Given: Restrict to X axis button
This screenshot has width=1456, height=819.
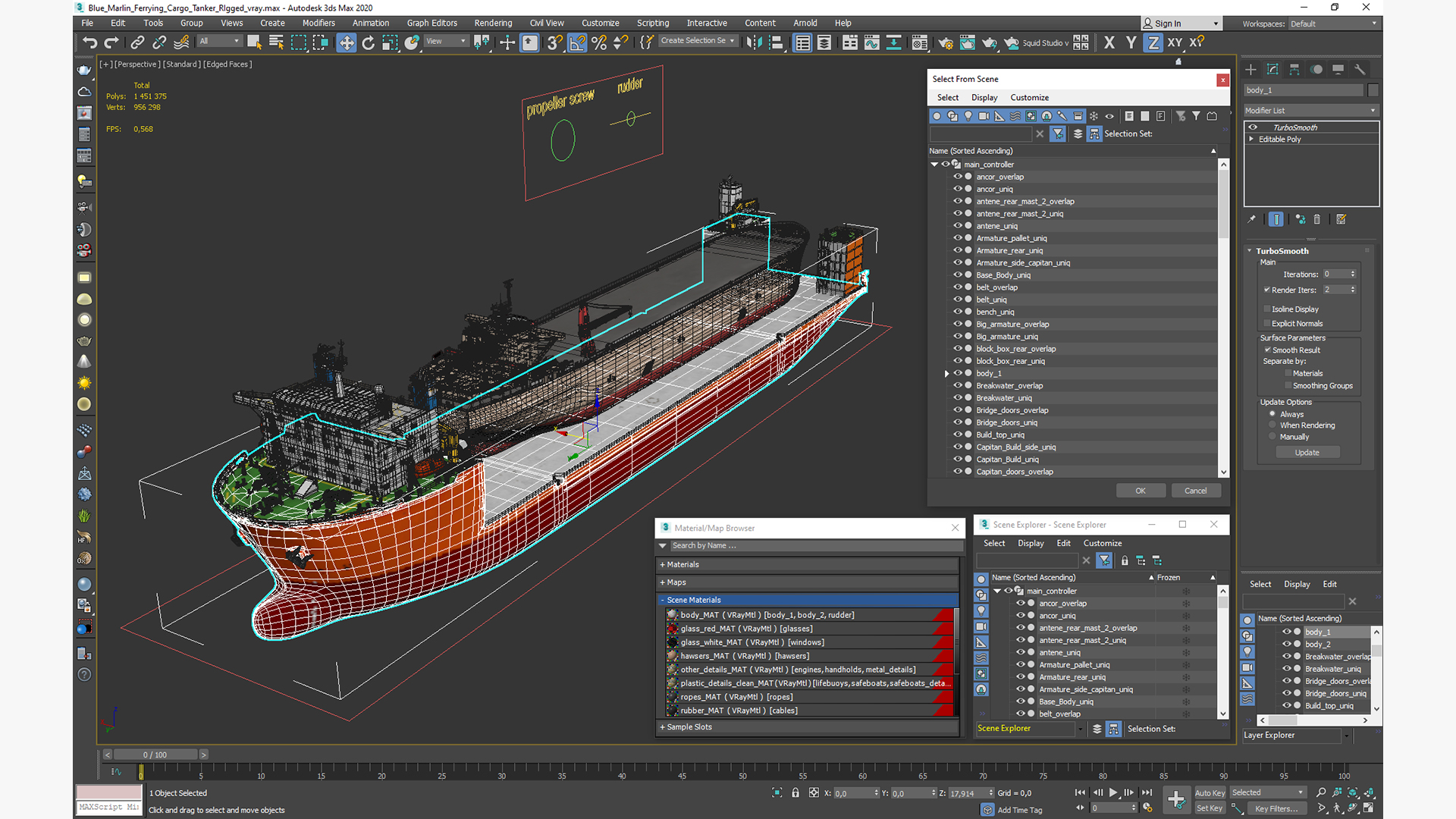Looking at the screenshot, I should coord(1109,42).
